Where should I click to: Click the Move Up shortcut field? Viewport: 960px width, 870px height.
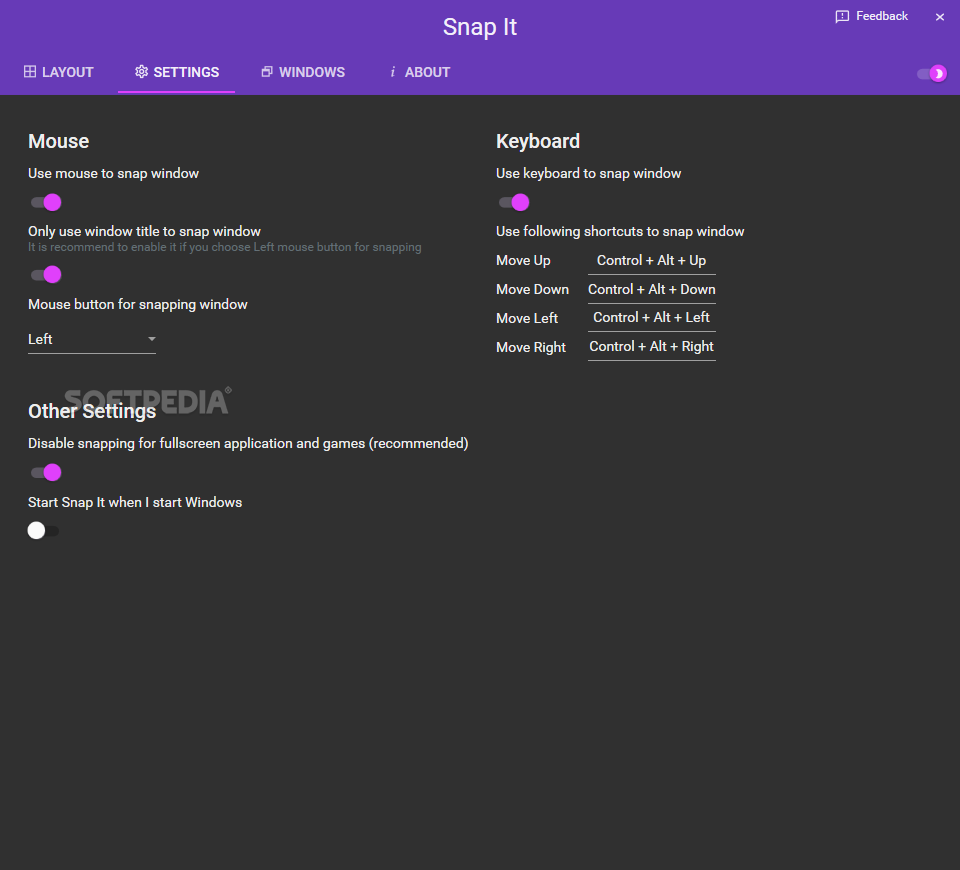[651, 261]
